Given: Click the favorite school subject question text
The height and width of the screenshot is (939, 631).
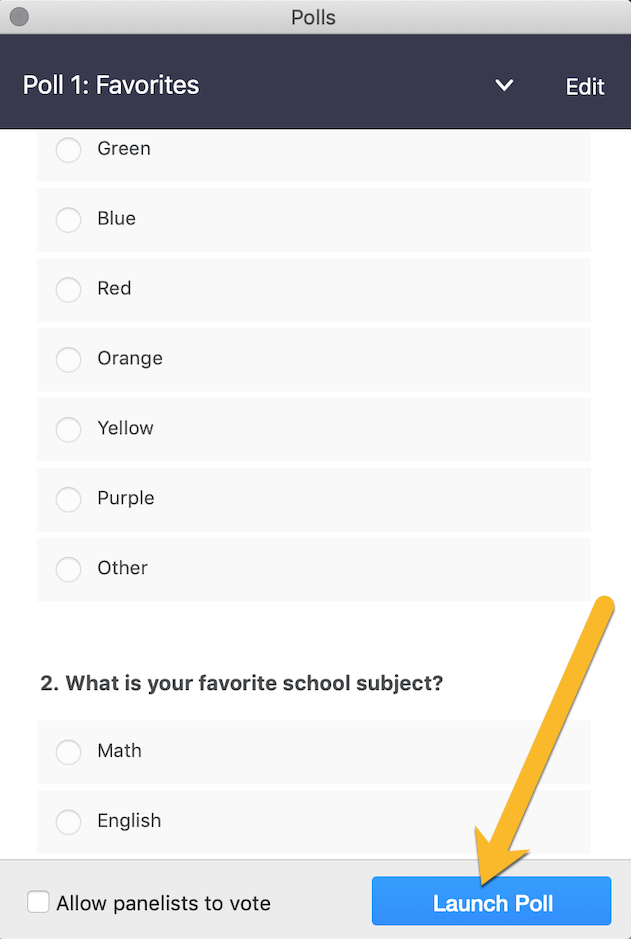Looking at the screenshot, I should (x=241, y=684).
